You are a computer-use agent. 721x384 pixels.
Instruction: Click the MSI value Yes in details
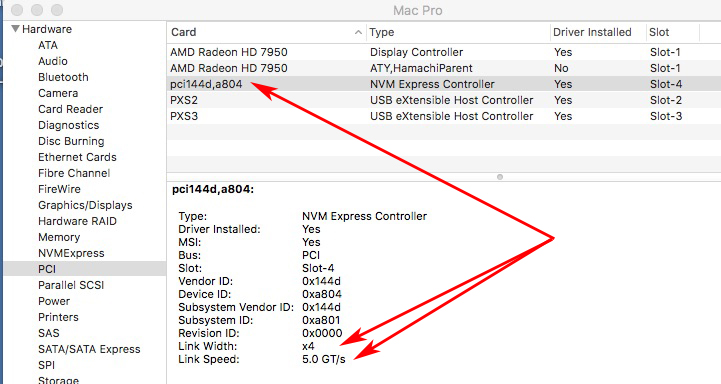[x=311, y=242]
